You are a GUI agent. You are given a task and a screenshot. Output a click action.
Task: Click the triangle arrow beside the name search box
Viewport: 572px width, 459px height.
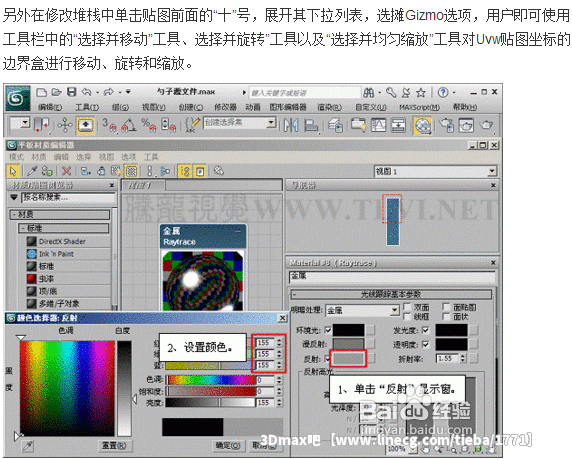coord(14,197)
